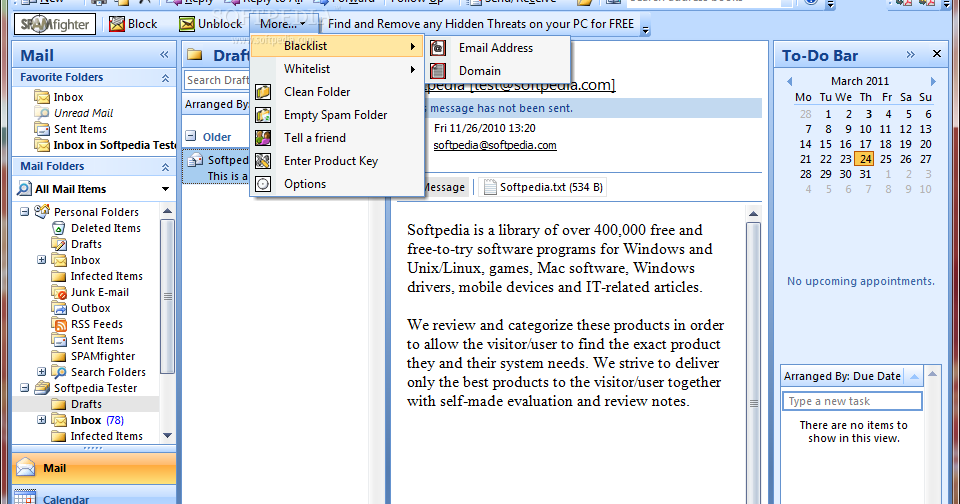Open the More... dropdown menu
The image size is (960, 504).
[283, 24]
